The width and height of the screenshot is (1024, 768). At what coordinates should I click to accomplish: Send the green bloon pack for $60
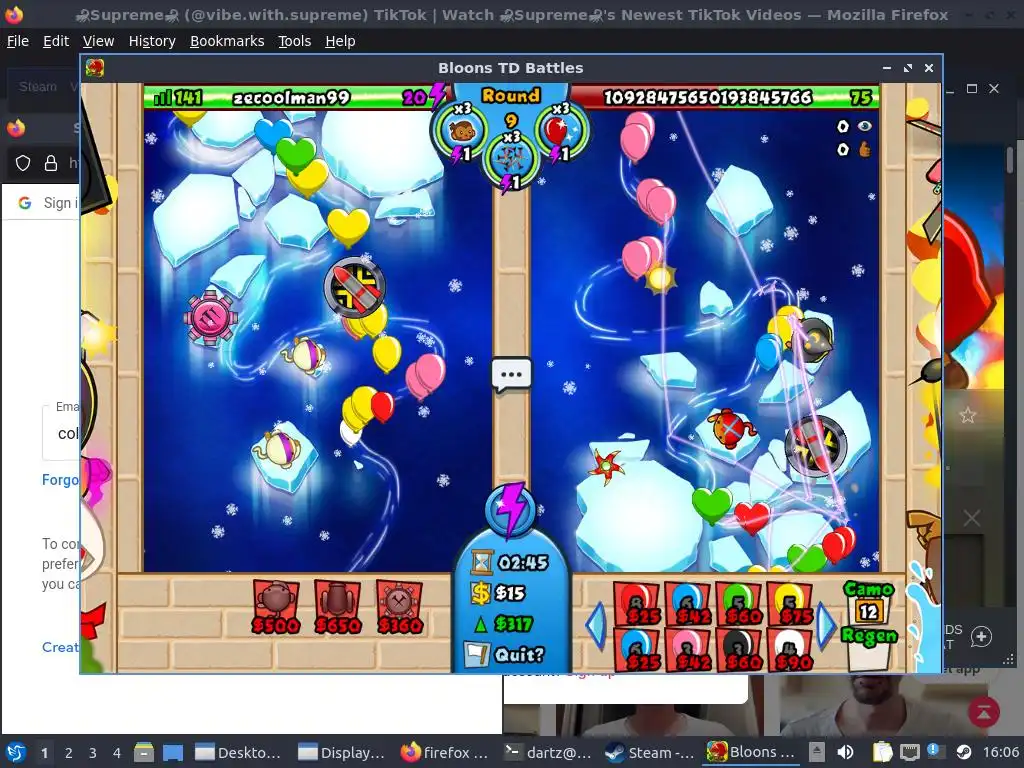click(739, 604)
